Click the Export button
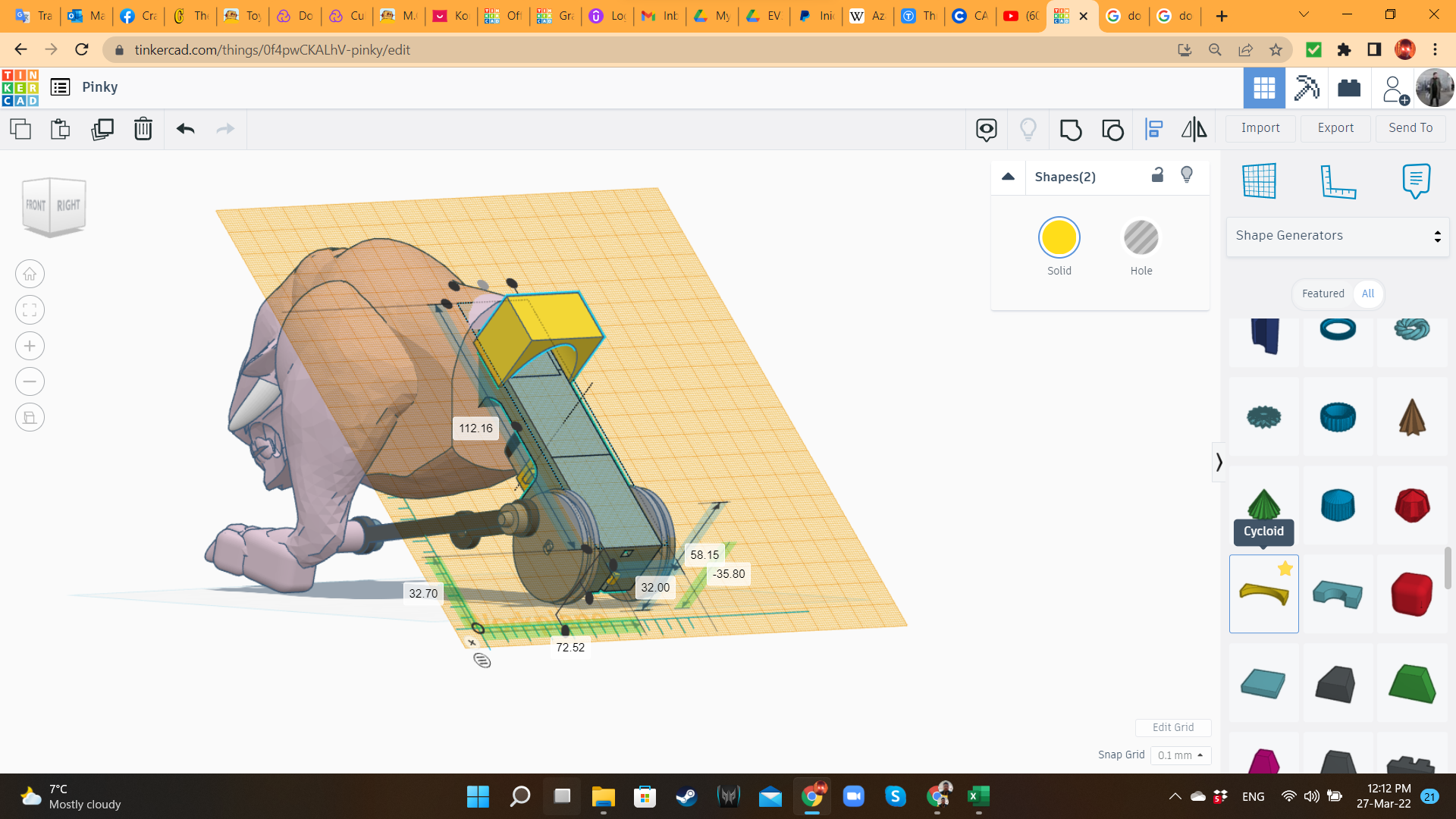 [1335, 128]
